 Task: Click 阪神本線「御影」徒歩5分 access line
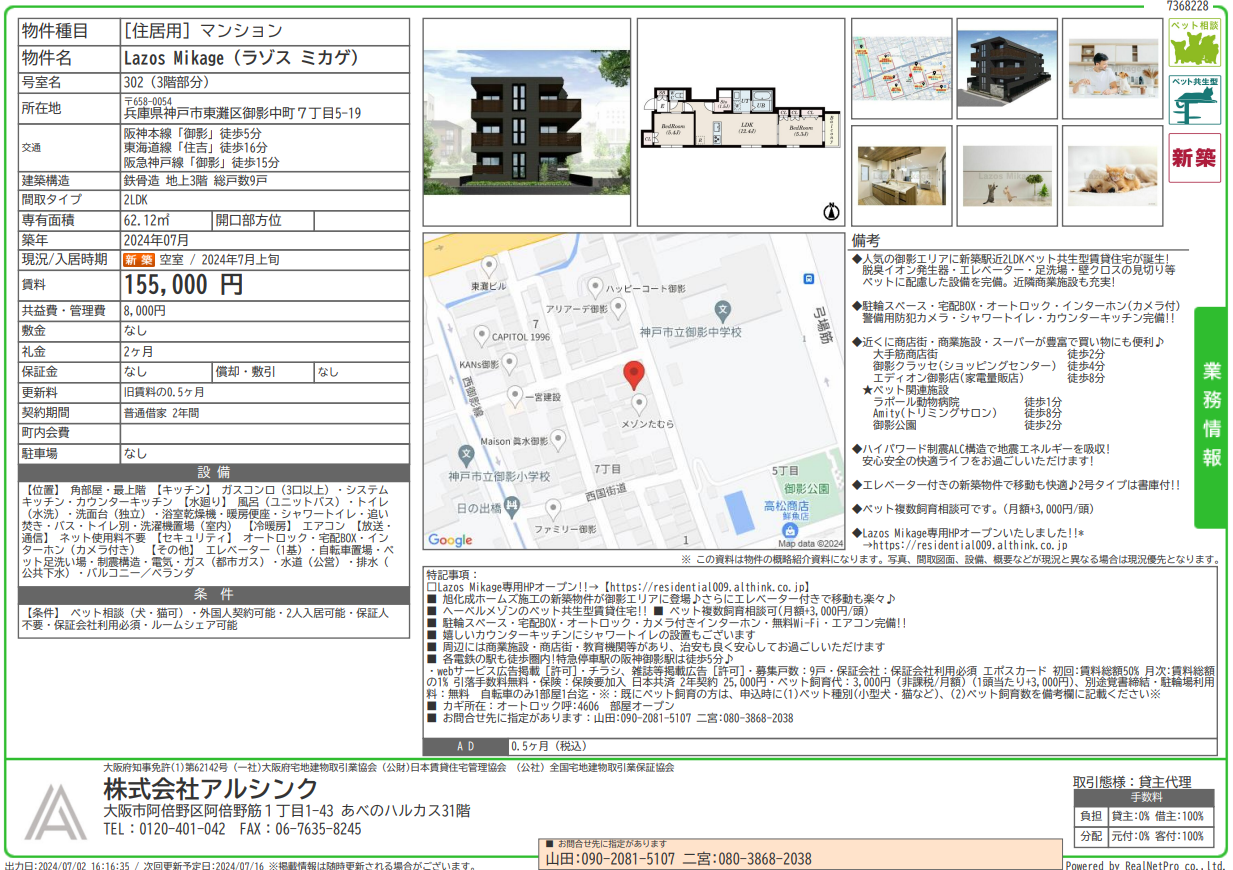coord(193,132)
